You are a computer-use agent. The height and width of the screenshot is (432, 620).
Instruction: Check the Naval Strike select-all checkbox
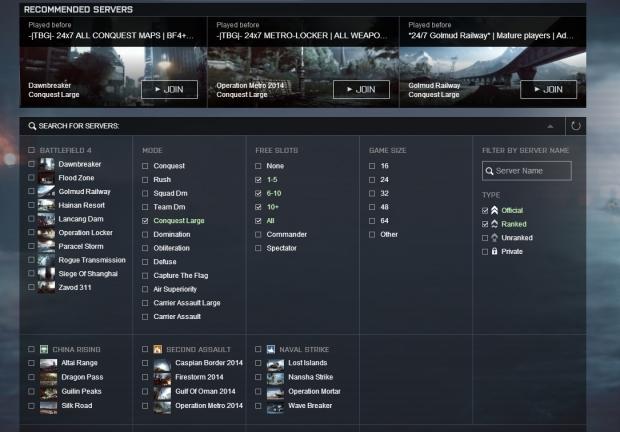pyautogui.click(x=258, y=349)
